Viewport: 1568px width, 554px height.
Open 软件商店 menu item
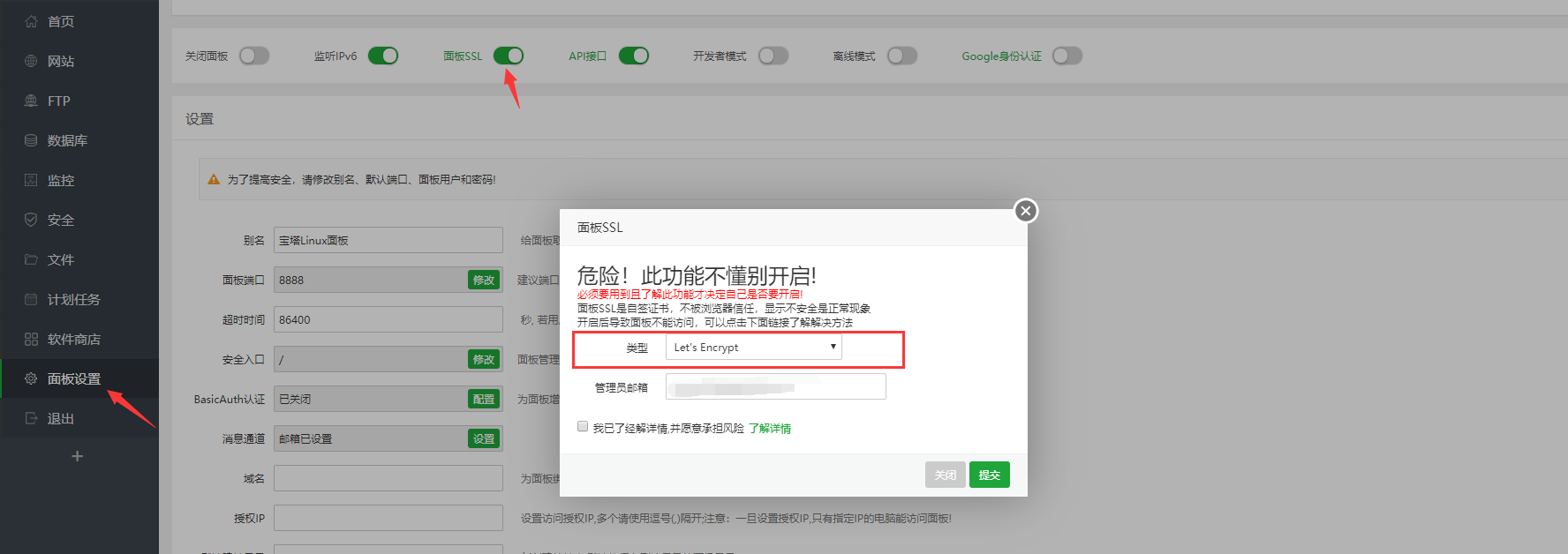coord(74,339)
